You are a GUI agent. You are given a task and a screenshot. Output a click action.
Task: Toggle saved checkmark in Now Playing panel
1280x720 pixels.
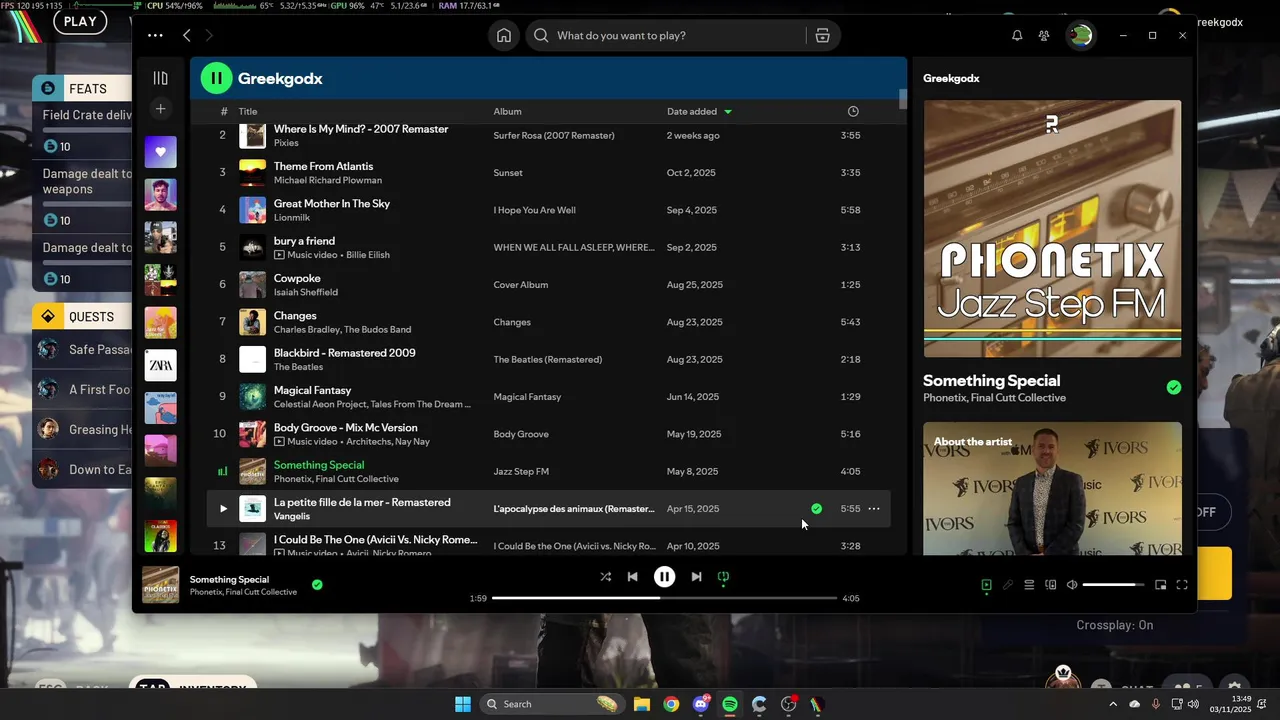(1174, 387)
